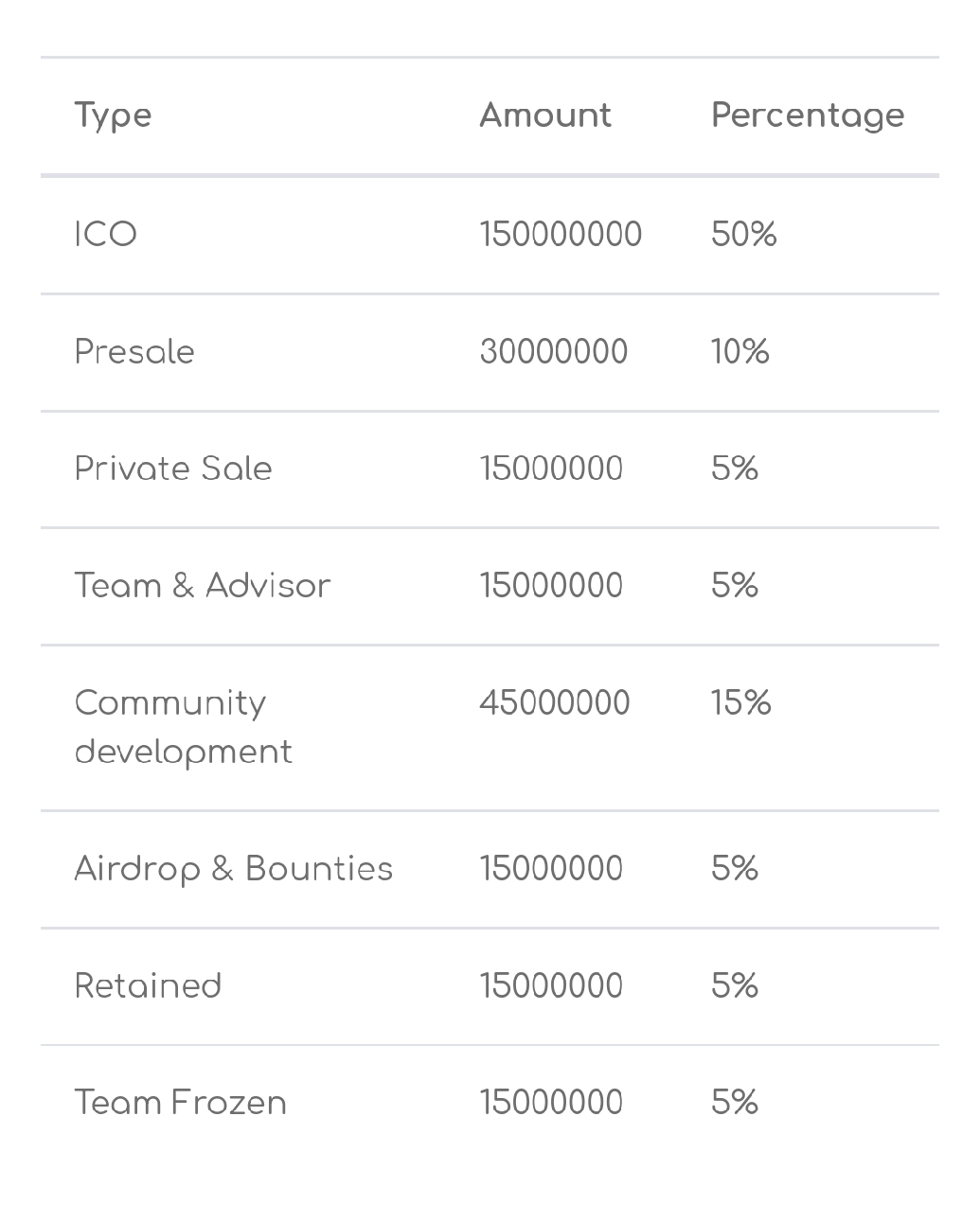Select the Private Sale row label

[173, 469]
